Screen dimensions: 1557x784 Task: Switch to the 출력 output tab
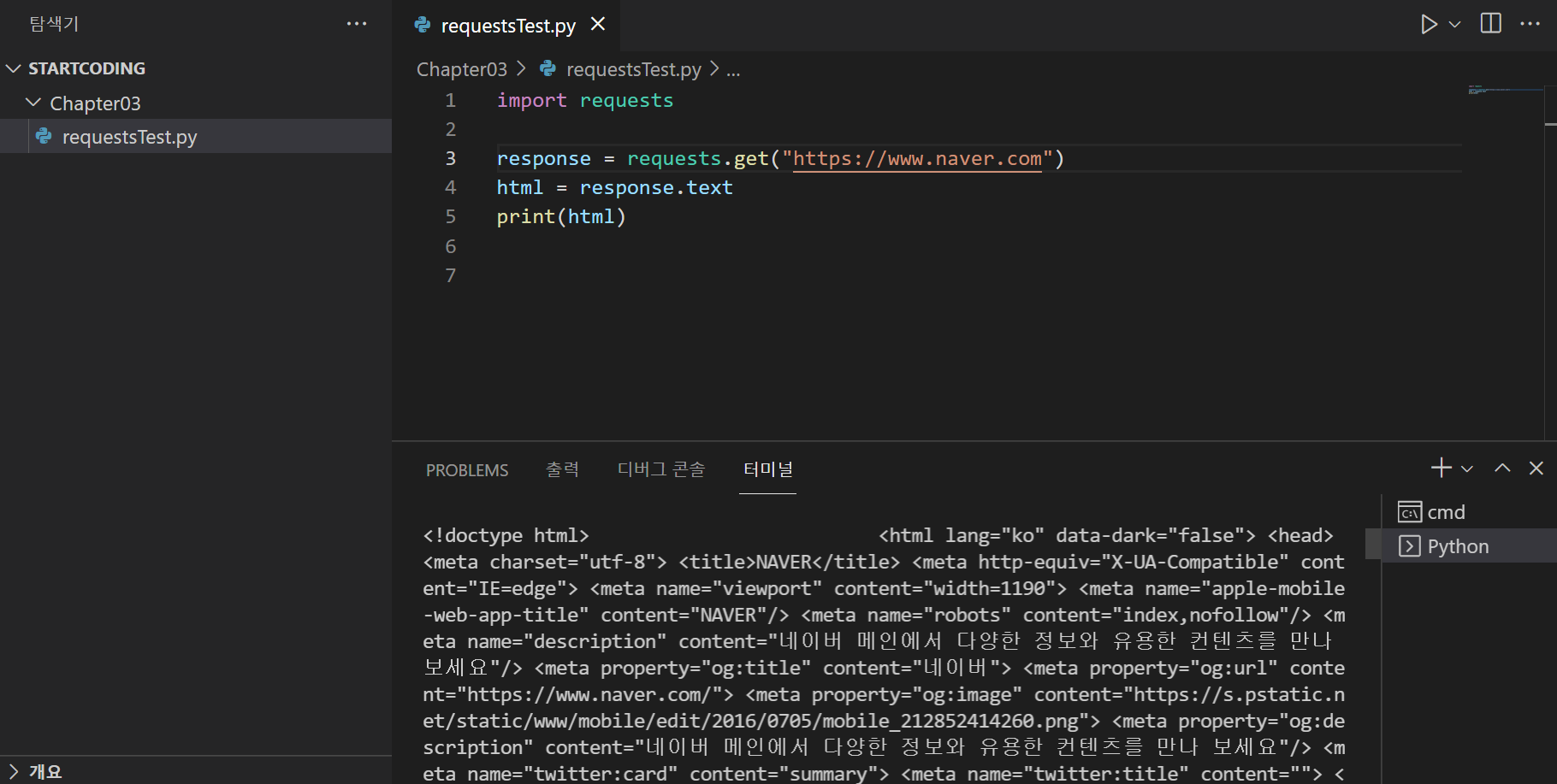[x=562, y=469]
